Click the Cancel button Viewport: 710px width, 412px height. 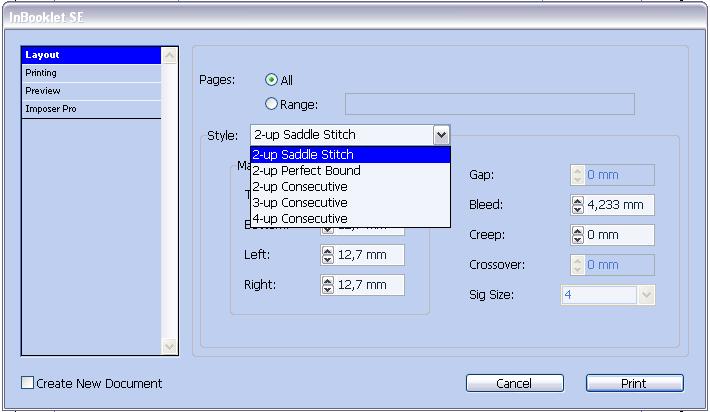click(515, 383)
